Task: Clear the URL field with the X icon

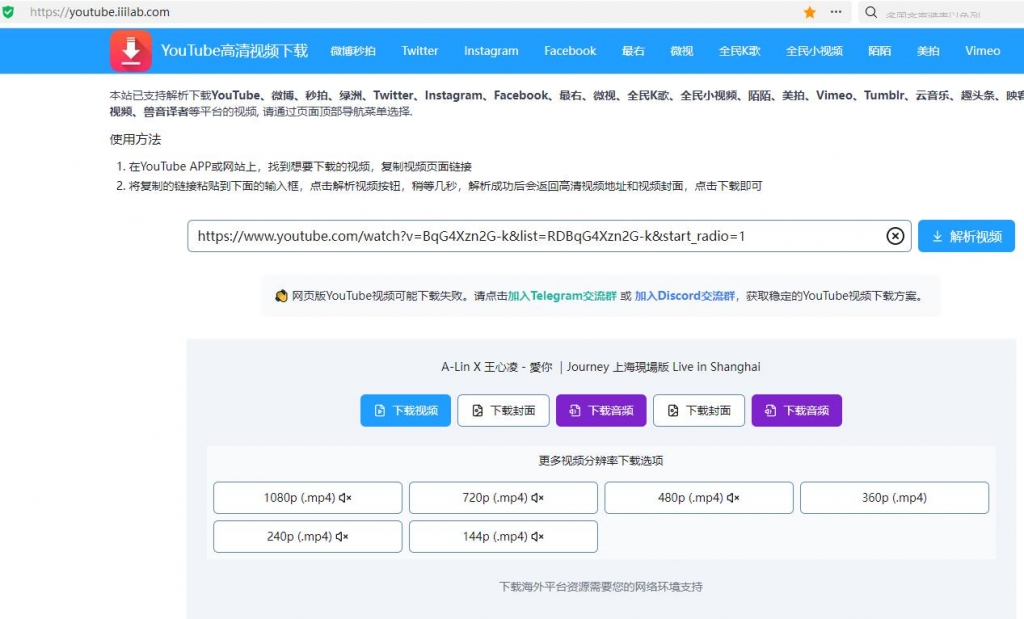Action: (x=895, y=236)
